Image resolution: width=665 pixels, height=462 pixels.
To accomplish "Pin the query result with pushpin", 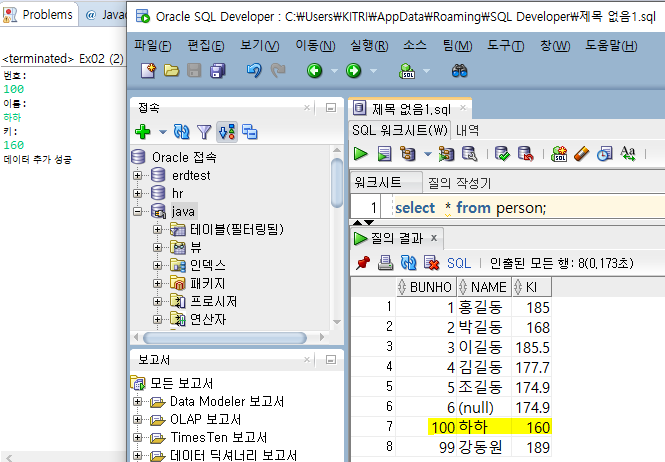I will tap(363, 263).
